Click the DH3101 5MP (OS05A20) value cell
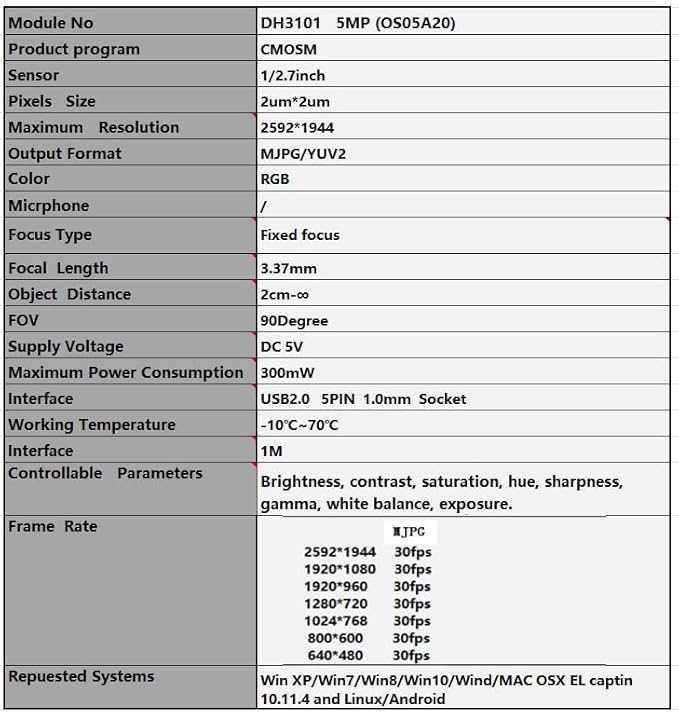Screen dimensions: 679x712 click(463, 21)
